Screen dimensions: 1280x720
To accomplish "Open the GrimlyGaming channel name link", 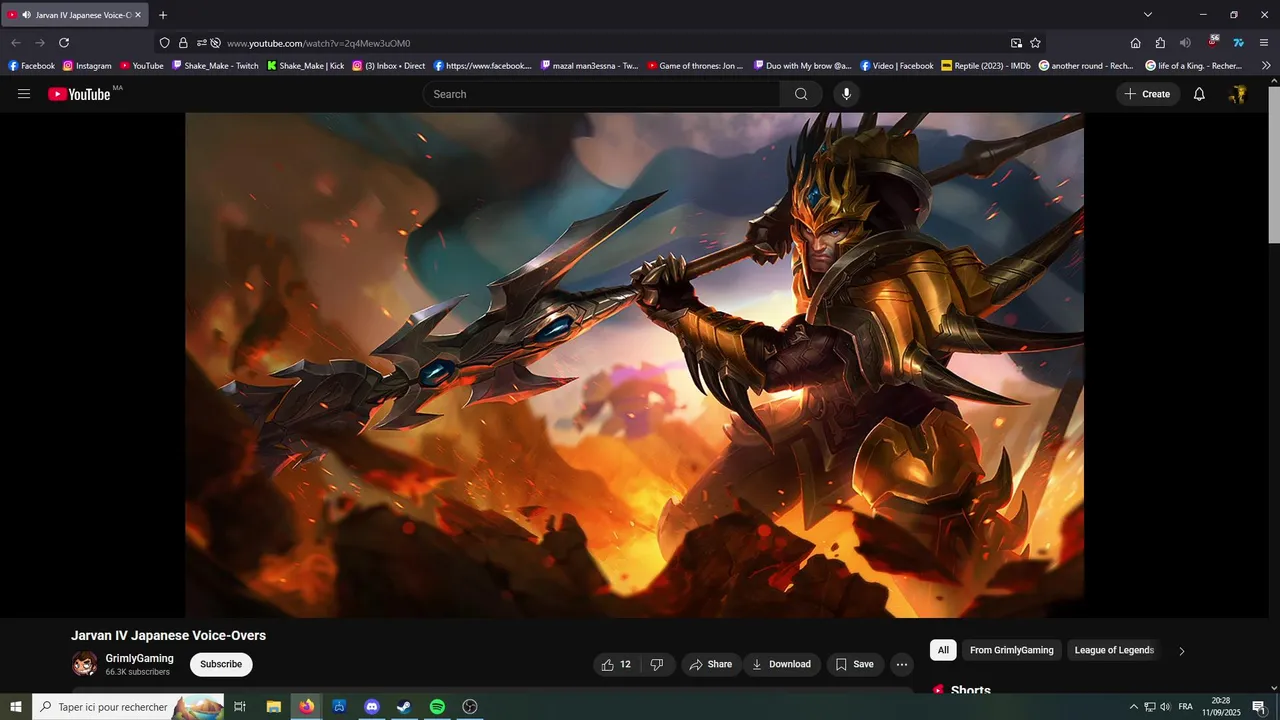I will 140,658.
